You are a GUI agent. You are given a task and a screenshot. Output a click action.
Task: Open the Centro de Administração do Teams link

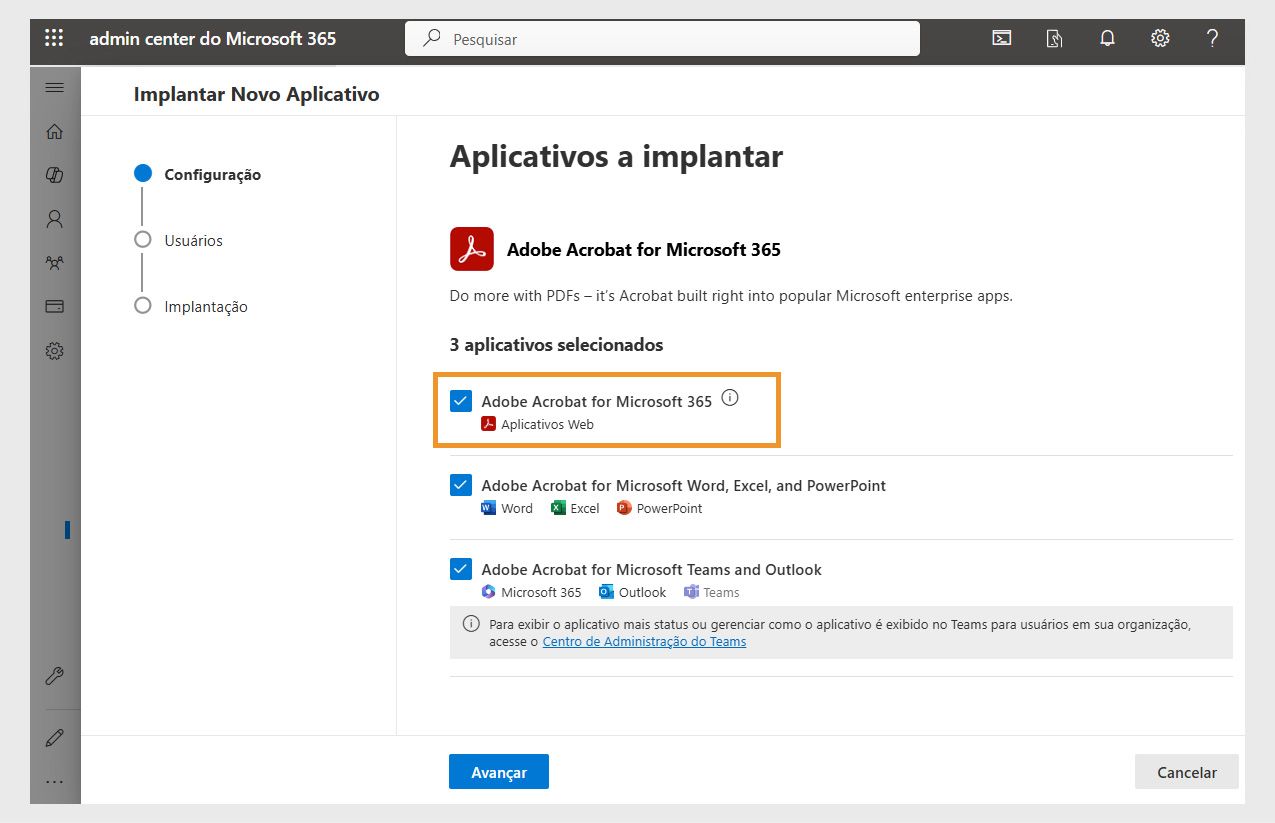(644, 641)
